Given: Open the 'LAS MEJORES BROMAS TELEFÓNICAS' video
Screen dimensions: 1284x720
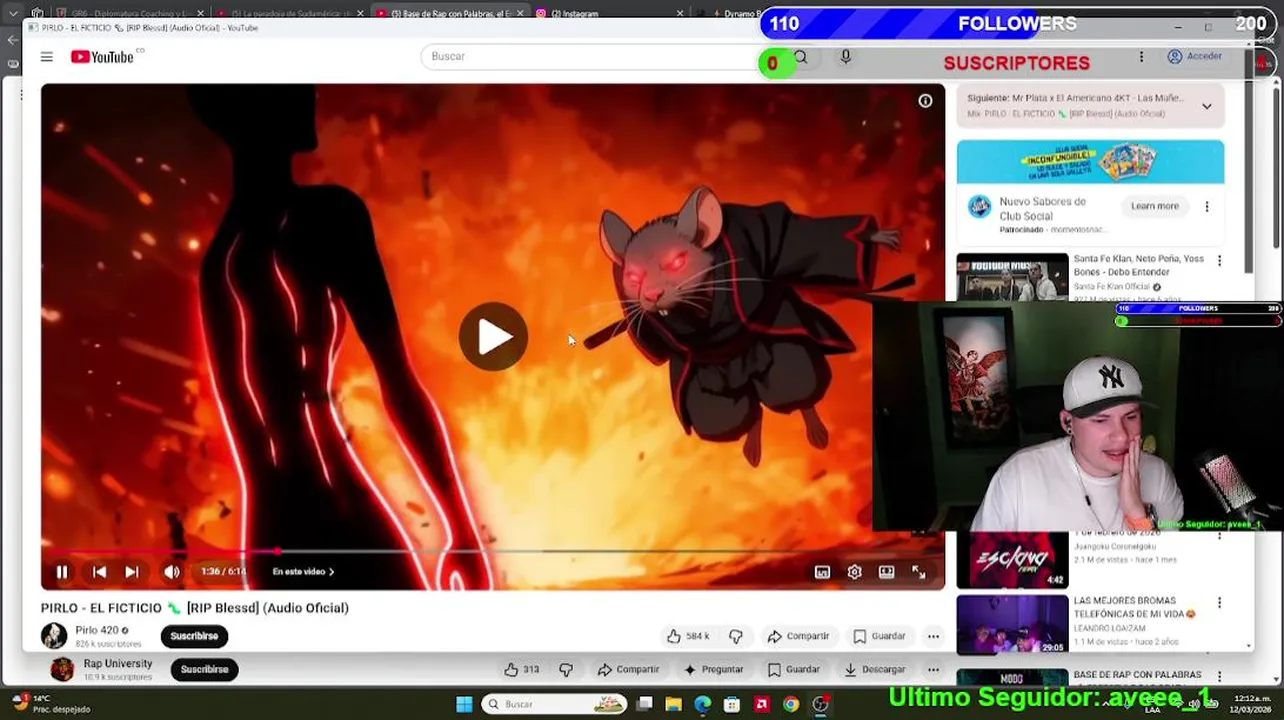Looking at the screenshot, I should click(x=1012, y=625).
